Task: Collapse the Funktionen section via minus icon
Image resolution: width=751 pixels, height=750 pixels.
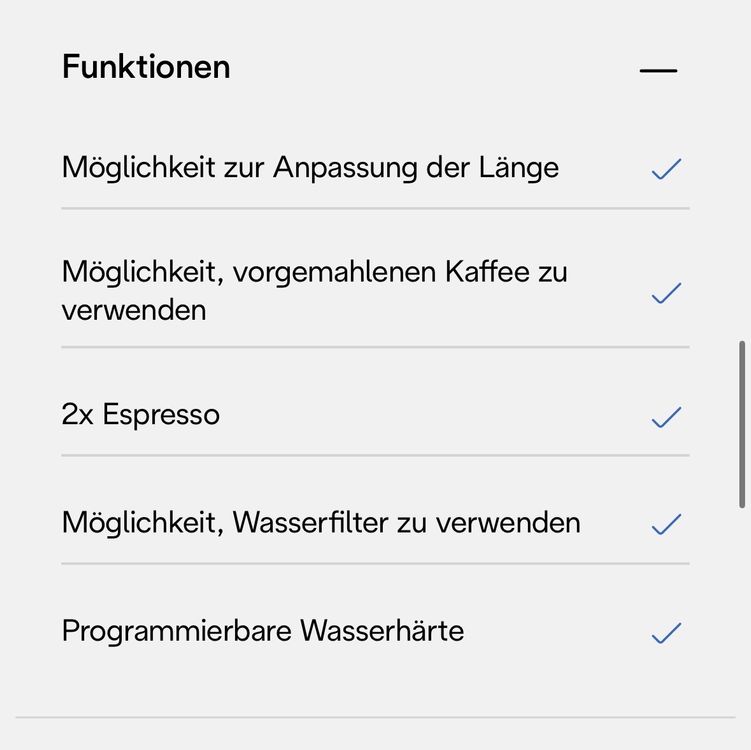Action: [x=658, y=70]
